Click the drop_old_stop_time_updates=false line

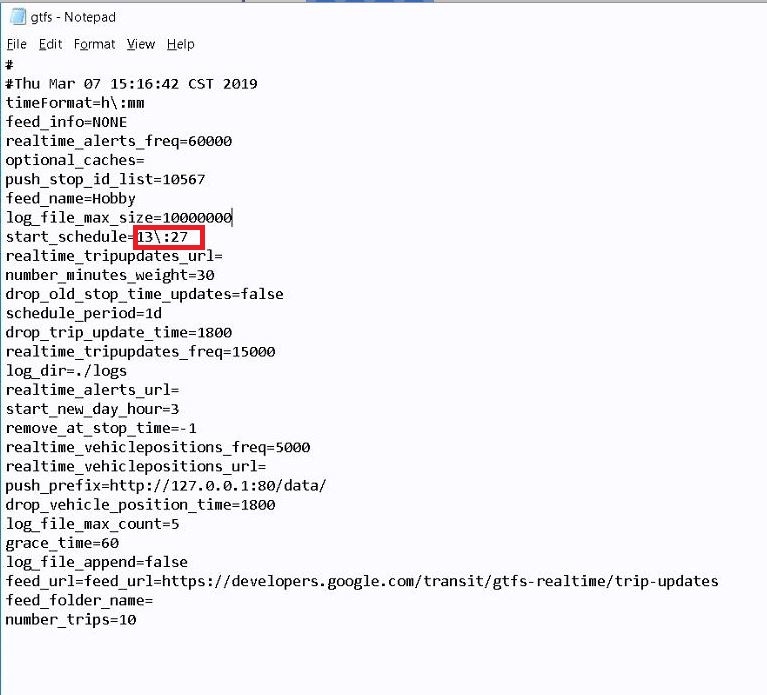pos(144,294)
